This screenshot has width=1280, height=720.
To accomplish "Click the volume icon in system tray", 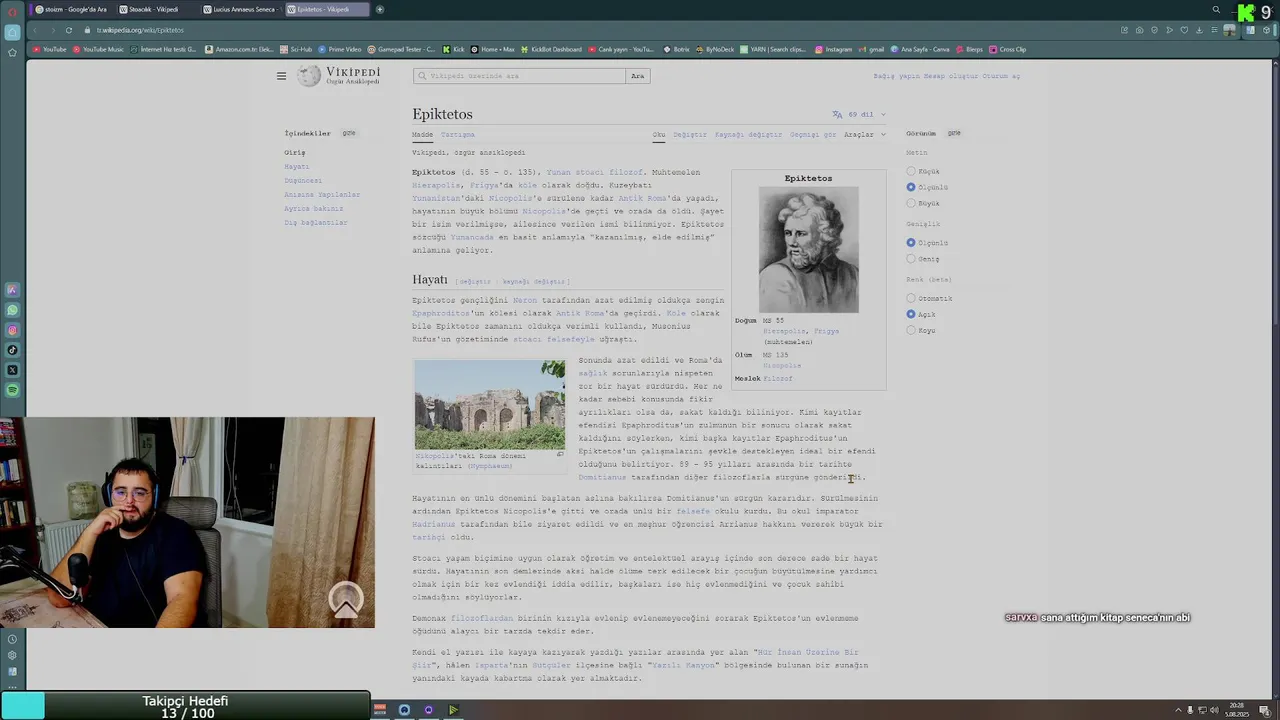I will pyautogui.click(x=1214, y=710).
